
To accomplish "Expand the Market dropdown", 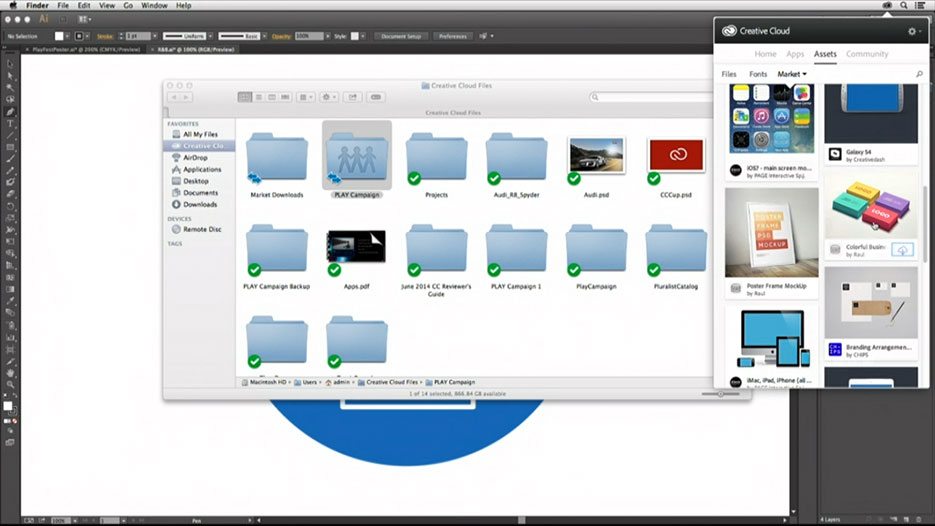I will 792,74.
